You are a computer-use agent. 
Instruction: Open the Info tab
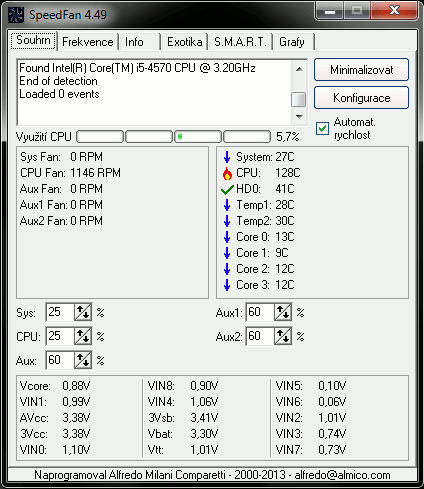139,42
